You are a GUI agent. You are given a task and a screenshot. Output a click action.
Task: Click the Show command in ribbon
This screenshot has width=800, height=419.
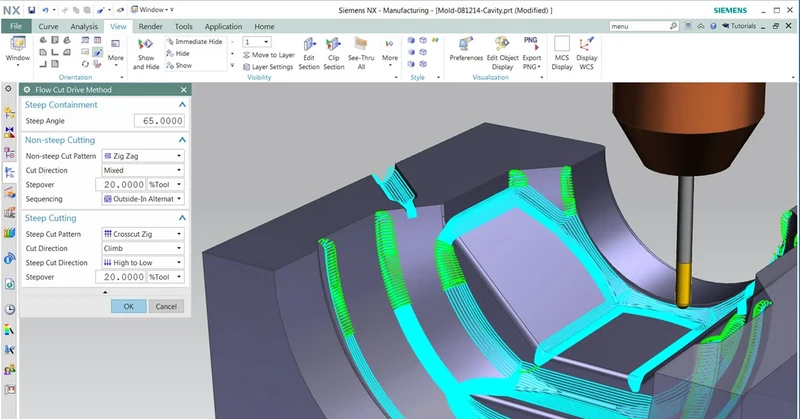(x=179, y=65)
